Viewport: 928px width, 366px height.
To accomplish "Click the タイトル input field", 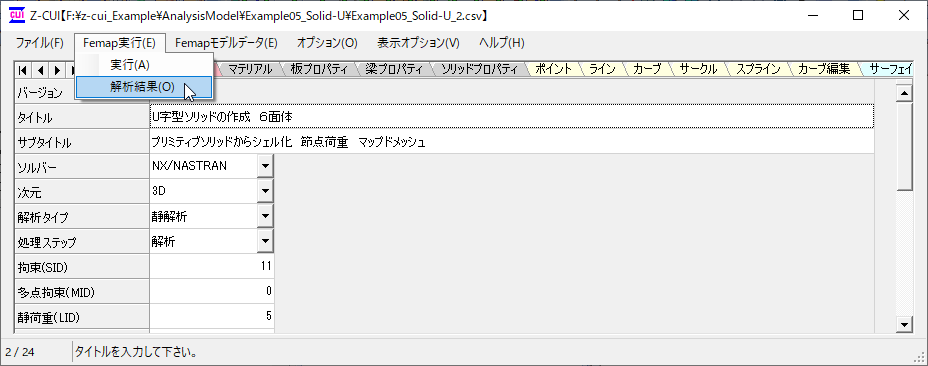I will click(512, 117).
